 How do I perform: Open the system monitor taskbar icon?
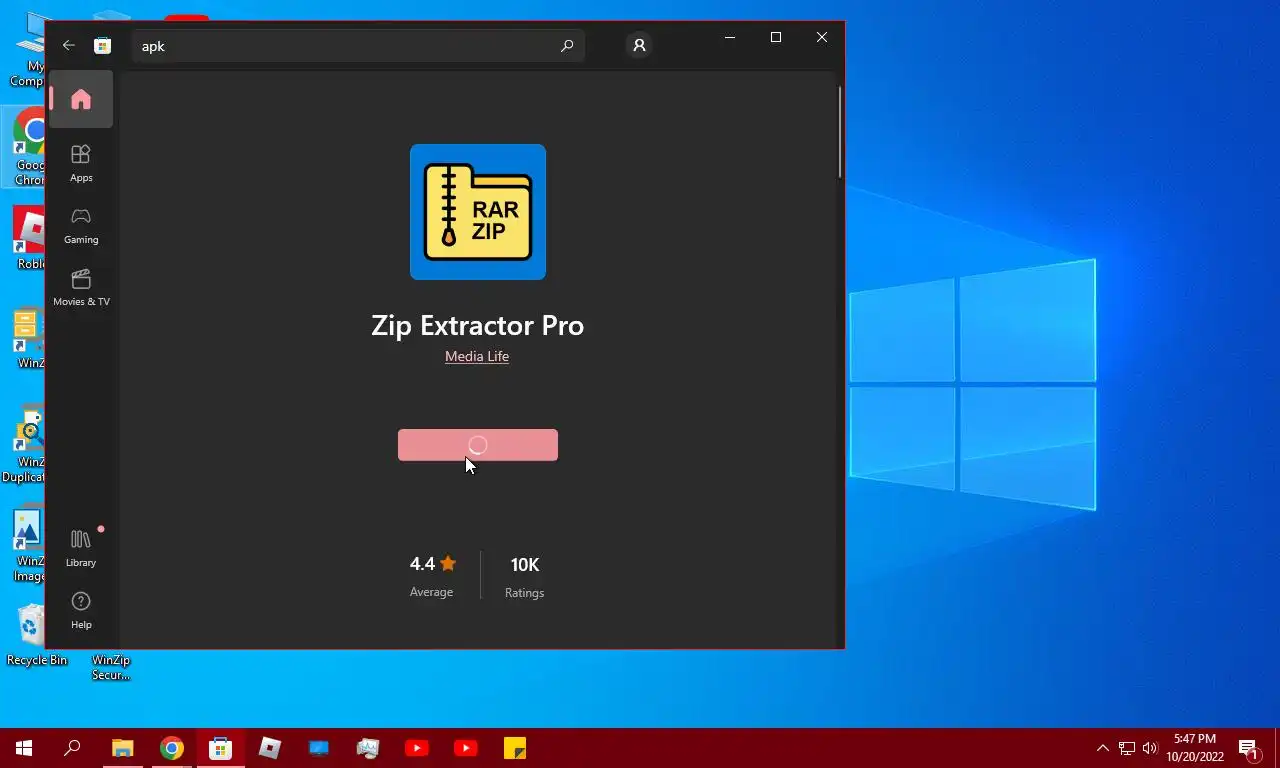click(368, 748)
